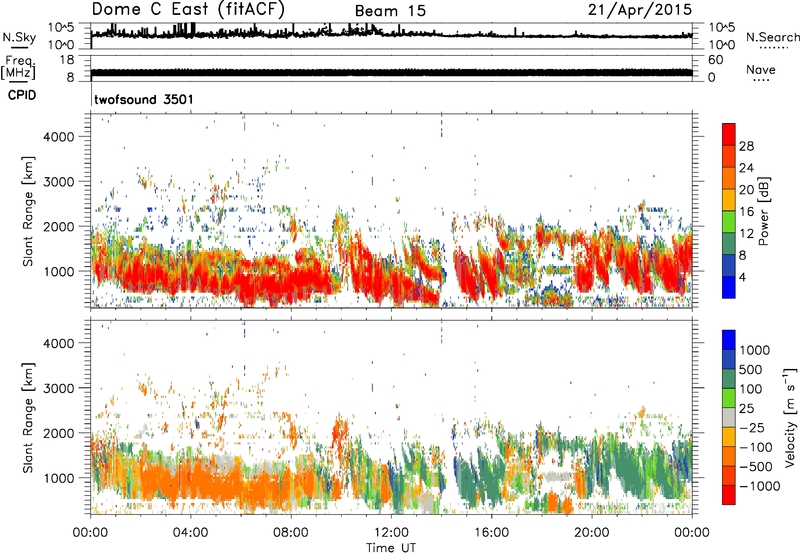Click the 'Dome C East (fitACF)' title

(x=188, y=10)
